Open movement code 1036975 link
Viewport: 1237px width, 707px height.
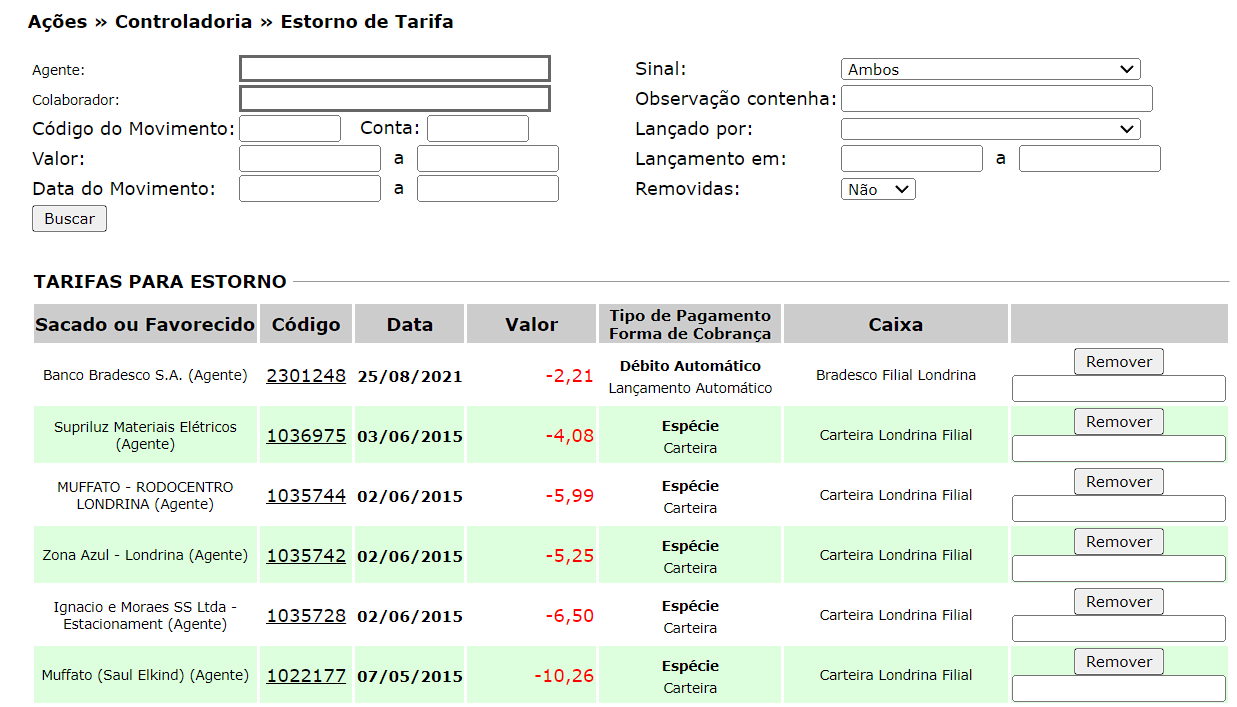click(x=305, y=436)
